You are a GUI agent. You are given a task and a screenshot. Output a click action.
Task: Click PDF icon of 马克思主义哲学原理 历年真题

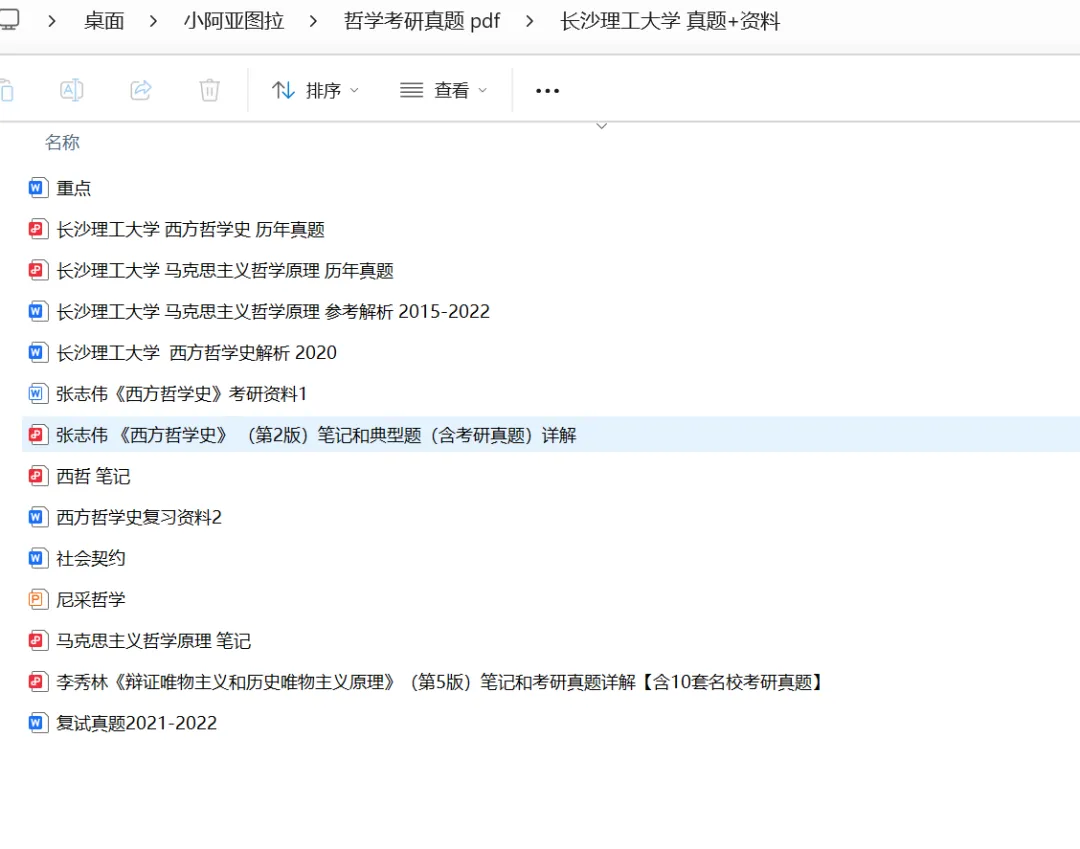tap(37, 271)
